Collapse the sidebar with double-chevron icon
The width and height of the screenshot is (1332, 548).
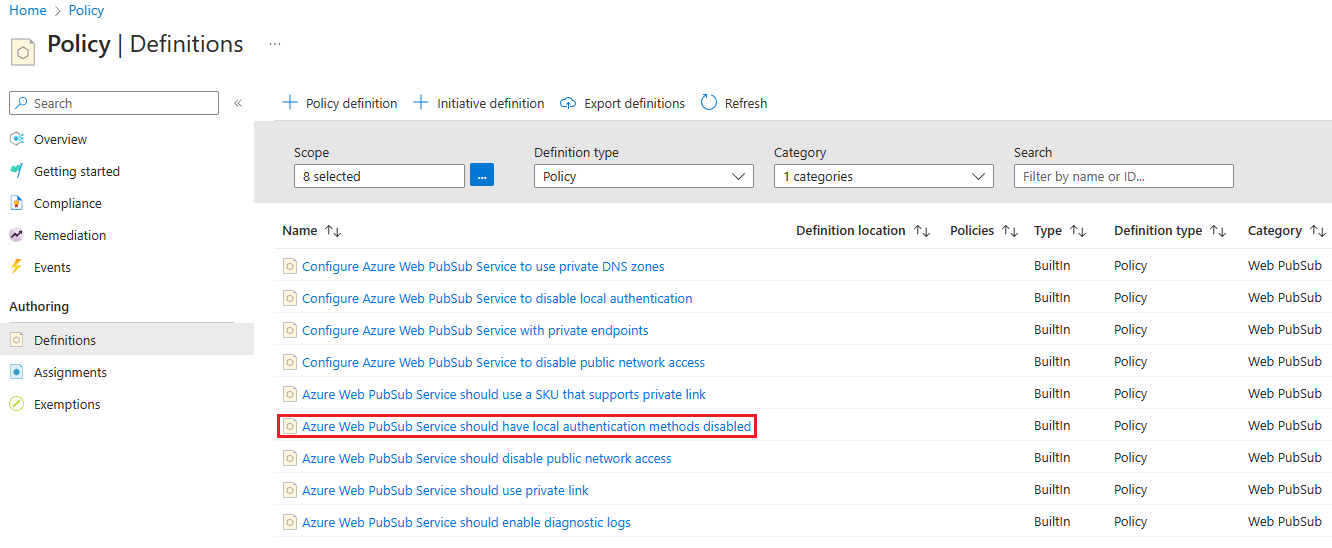pyautogui.click(x=238, y=103)
